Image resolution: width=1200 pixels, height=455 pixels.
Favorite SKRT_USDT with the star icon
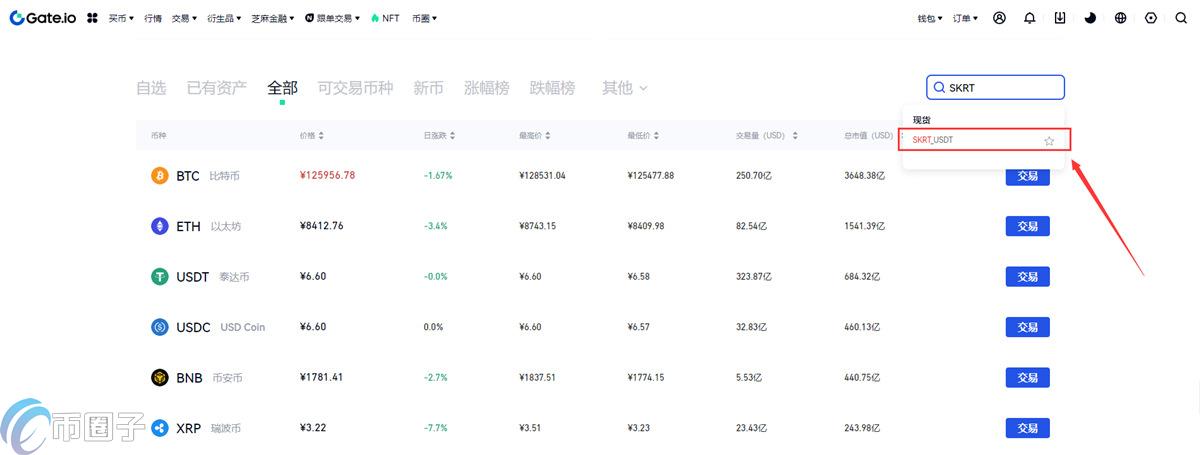click(x=1049, y=140)
